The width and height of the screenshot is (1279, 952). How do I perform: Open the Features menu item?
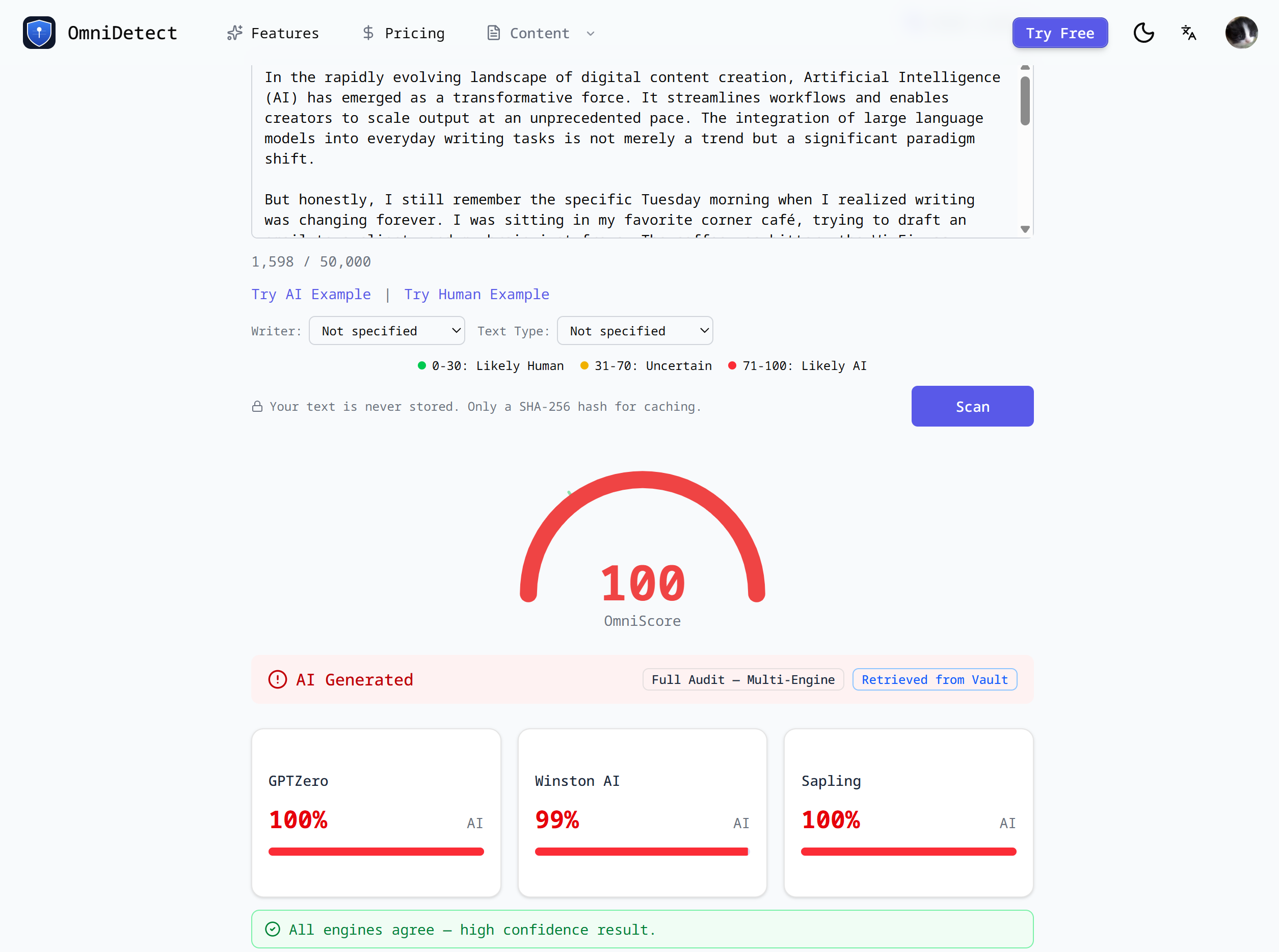[285, 34]
